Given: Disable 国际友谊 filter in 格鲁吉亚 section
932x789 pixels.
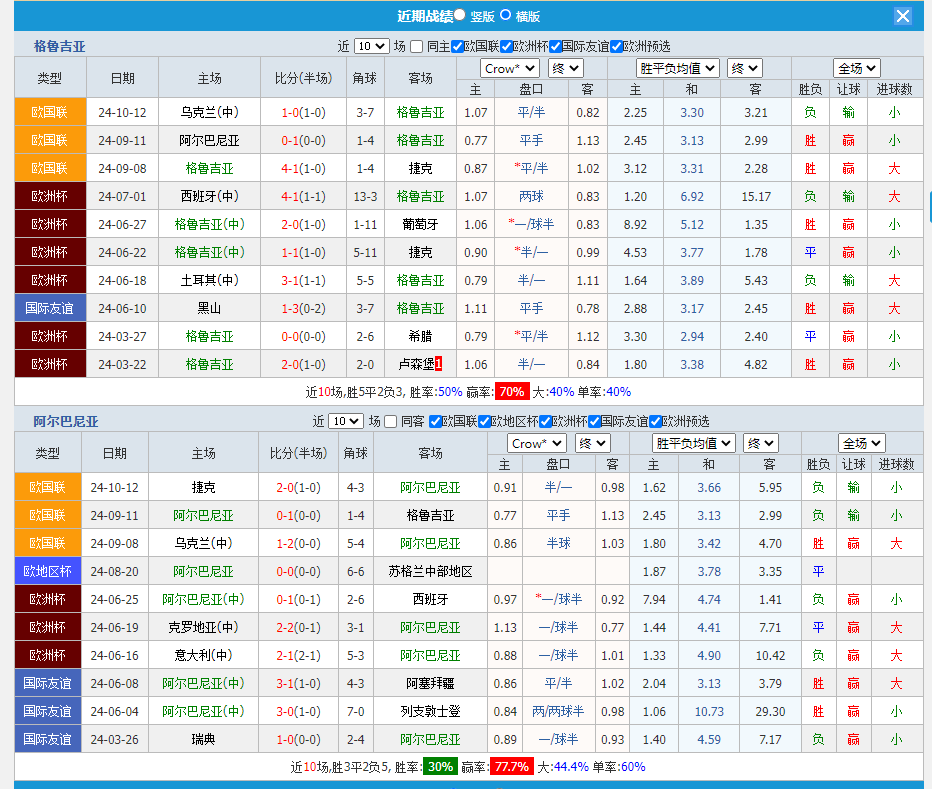Looking at the screenshot, I should click(555, 46).
